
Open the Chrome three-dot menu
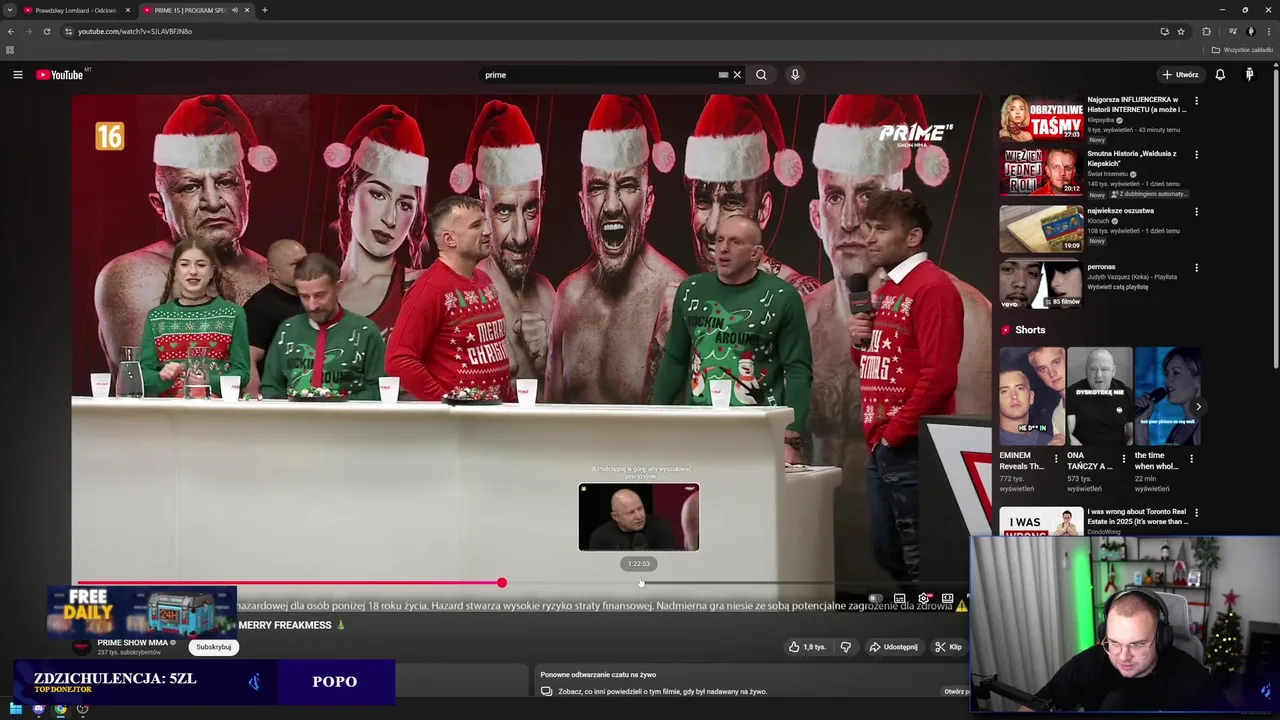[1268, 31]
